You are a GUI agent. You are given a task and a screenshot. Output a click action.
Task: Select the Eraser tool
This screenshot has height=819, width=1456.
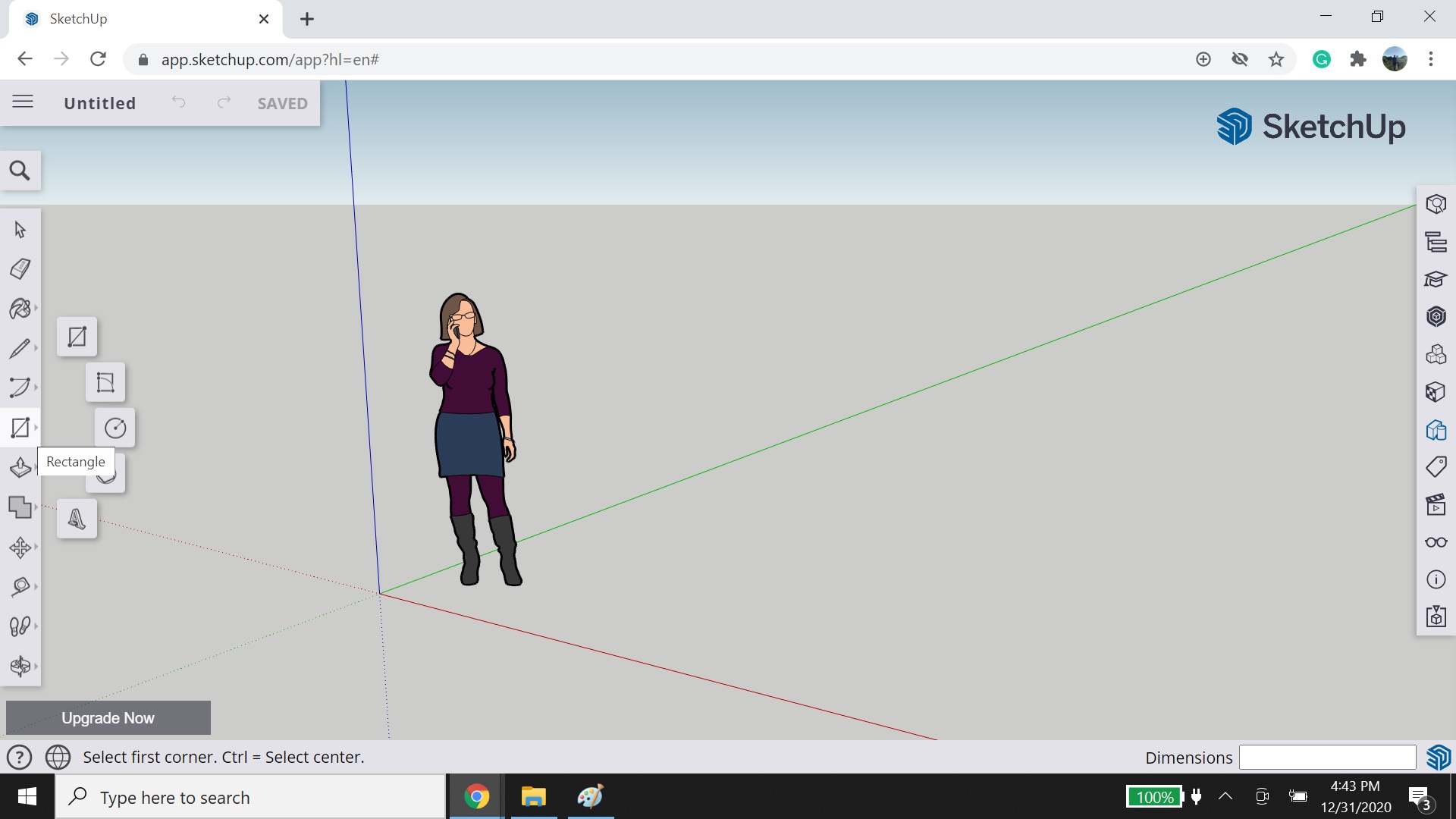[20, 269]
